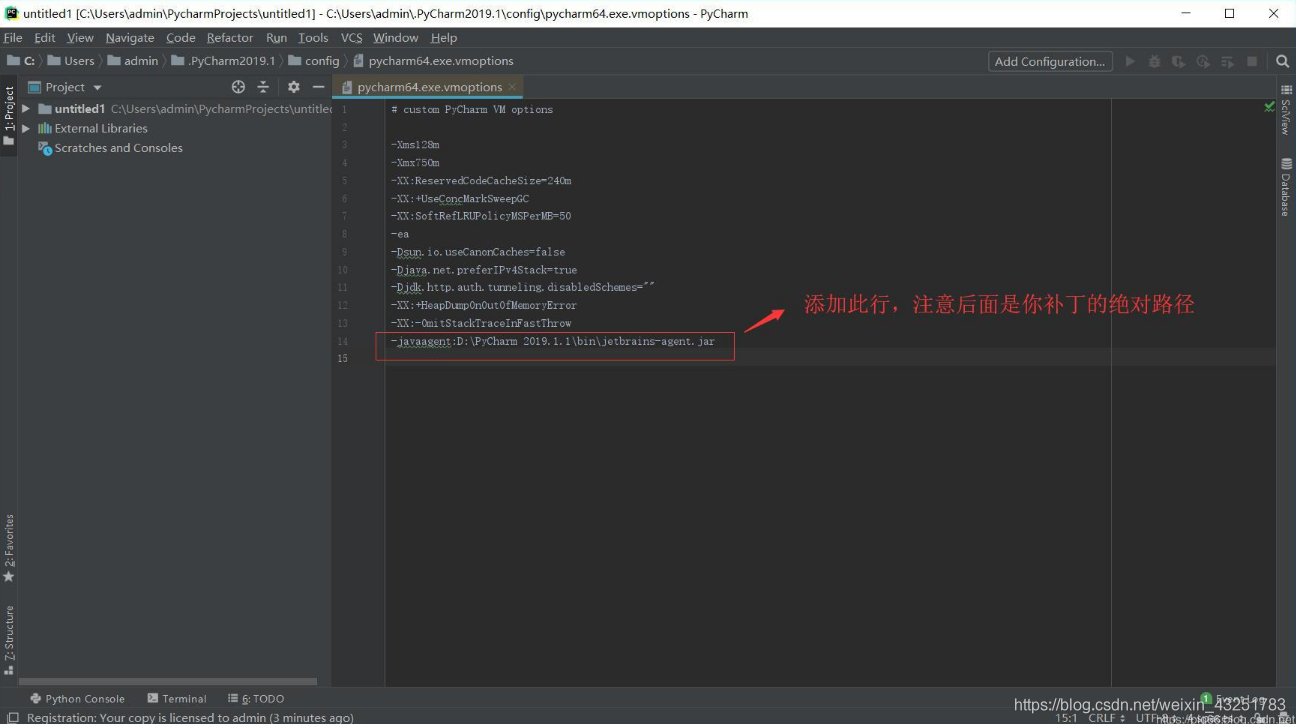Click .PyCharm2019.1 breadcrumb folder
Viewport: 1296px width, 724px height.
[223, 61]
